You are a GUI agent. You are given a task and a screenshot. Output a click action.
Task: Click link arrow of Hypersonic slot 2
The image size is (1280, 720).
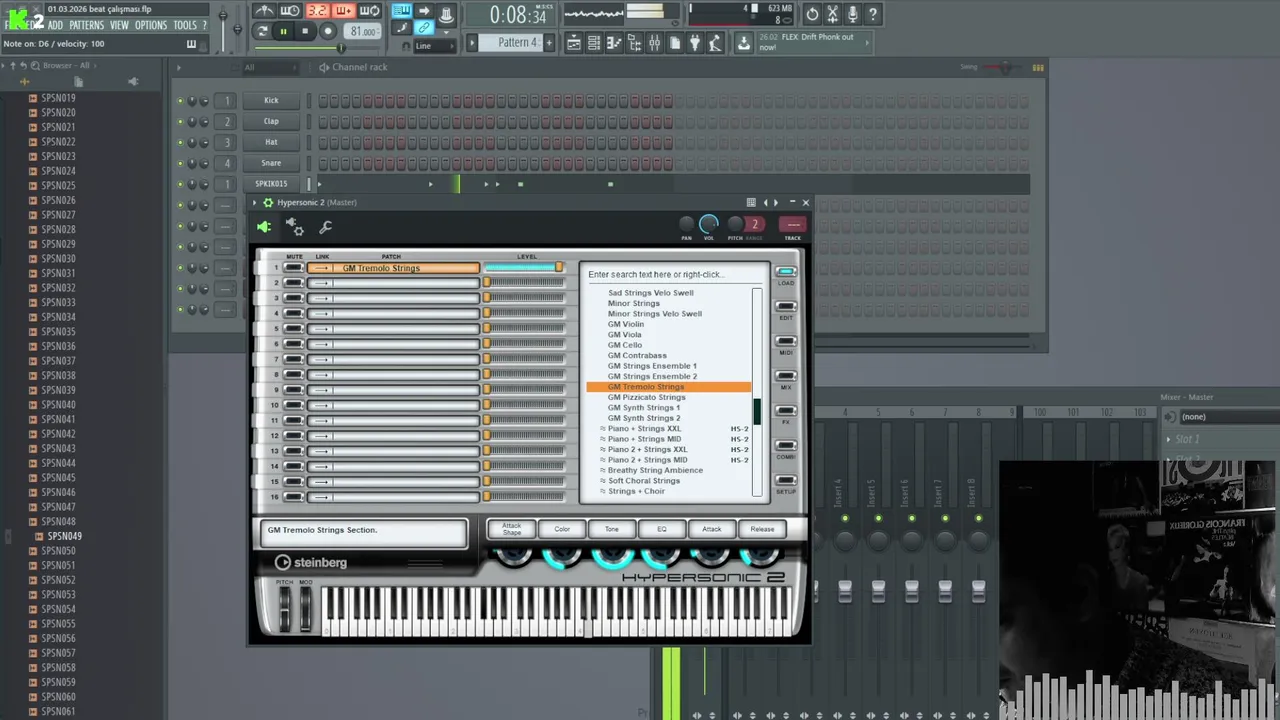pos(320,283)
